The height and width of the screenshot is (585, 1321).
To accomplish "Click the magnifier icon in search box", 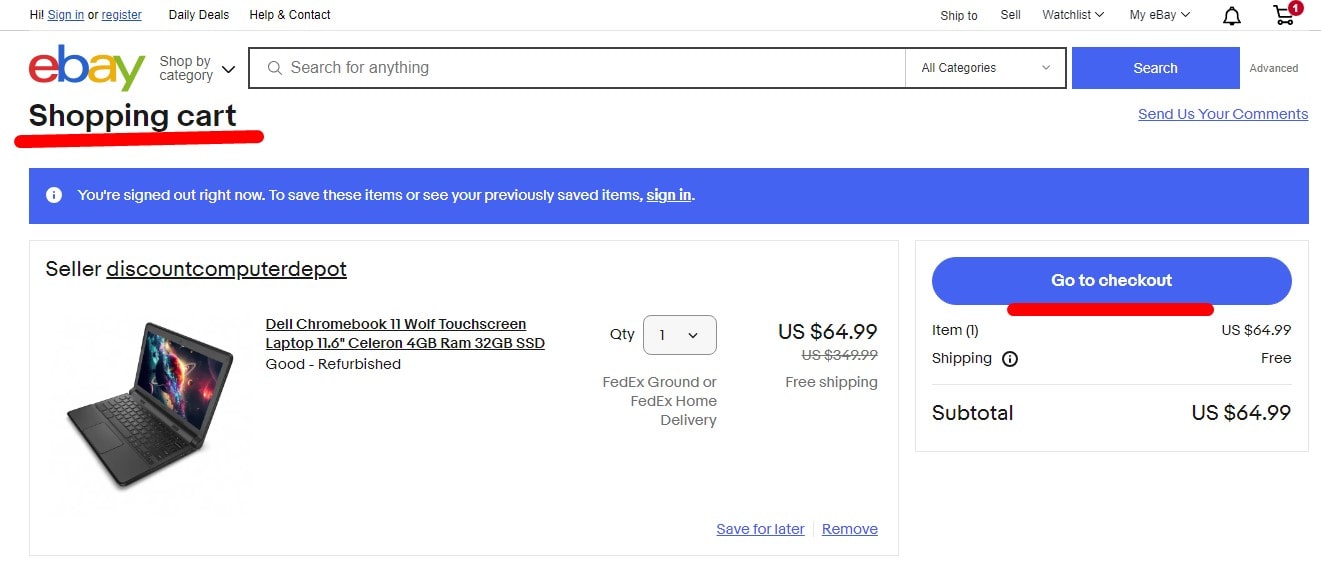I will point(275,68).
